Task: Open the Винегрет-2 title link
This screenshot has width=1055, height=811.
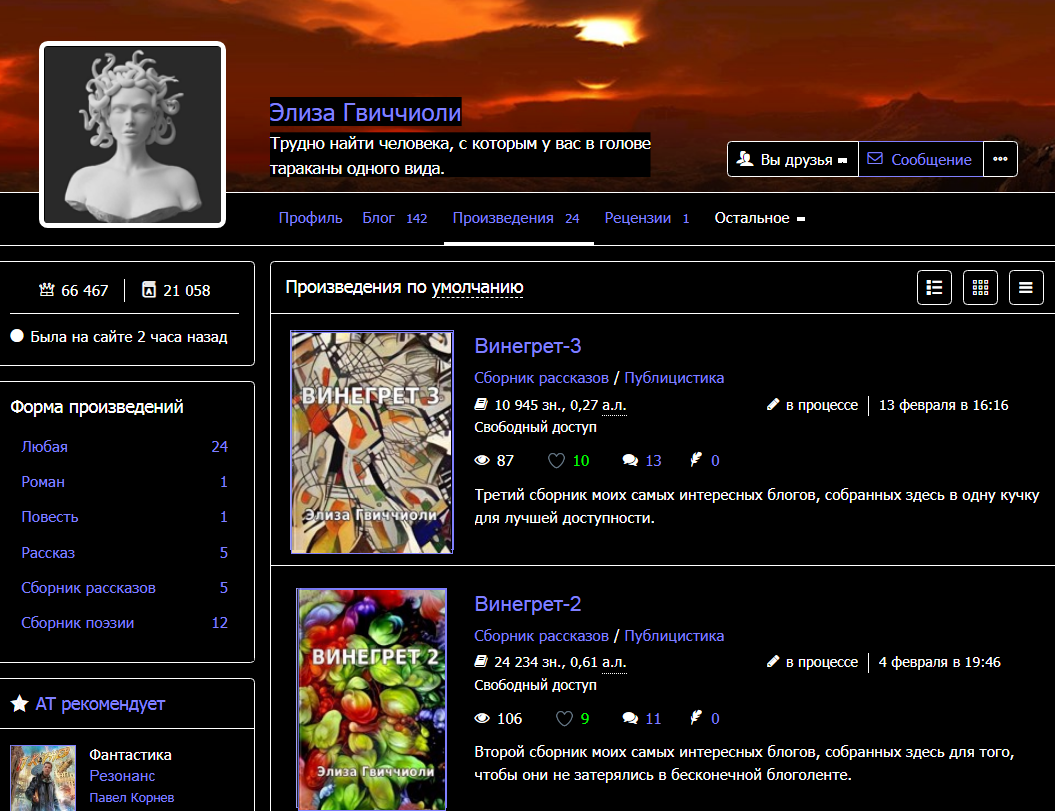Action: 528,604
